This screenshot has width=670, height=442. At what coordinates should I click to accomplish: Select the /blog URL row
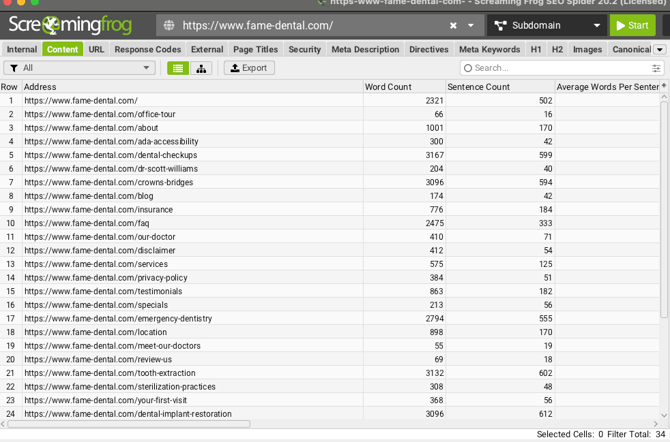(329, 196)
